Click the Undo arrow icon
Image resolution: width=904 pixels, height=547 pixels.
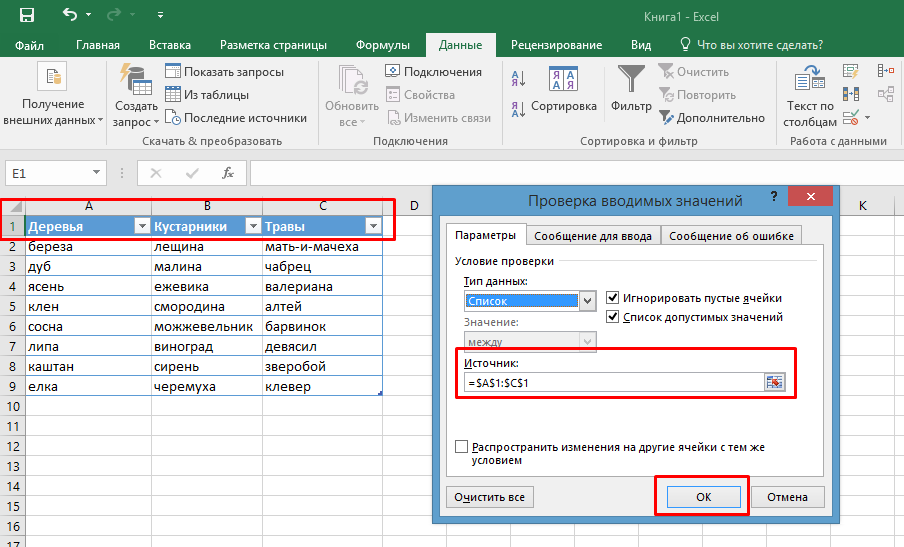pos(69,15)
